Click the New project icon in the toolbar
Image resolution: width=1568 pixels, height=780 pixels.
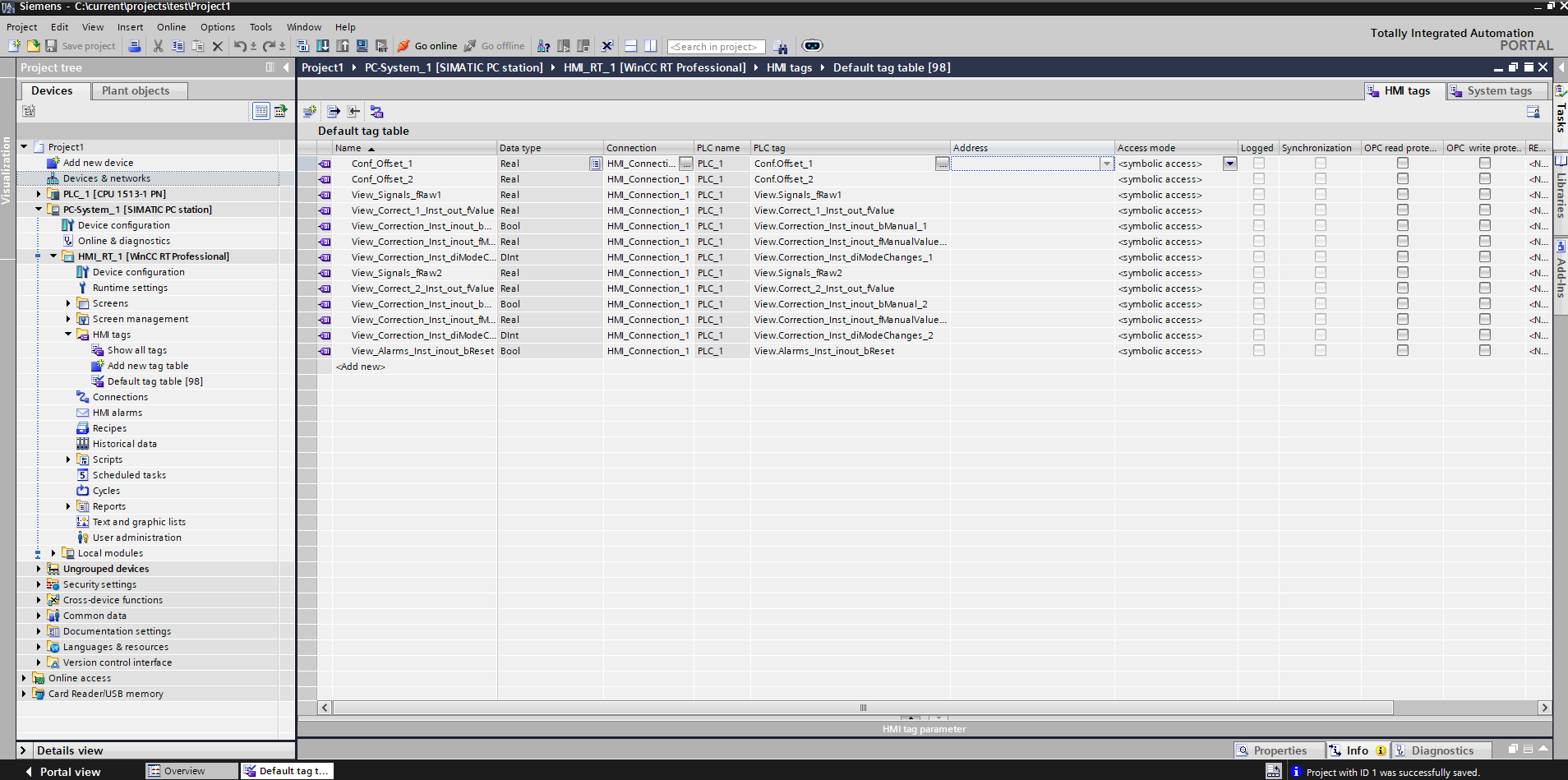[14, 46]
